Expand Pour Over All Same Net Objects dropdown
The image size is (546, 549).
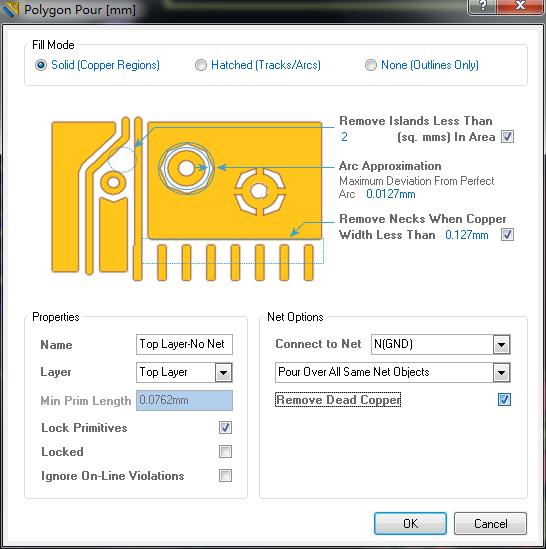(501, 373)
